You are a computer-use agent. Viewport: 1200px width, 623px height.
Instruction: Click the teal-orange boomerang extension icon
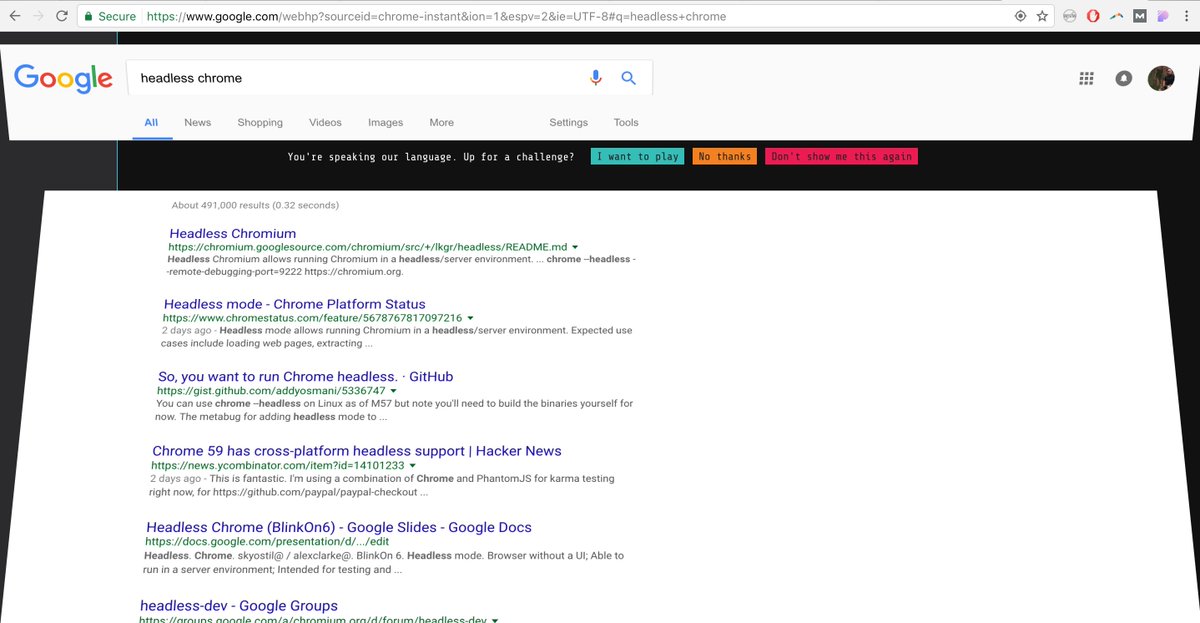click(x=1117, y=16)
